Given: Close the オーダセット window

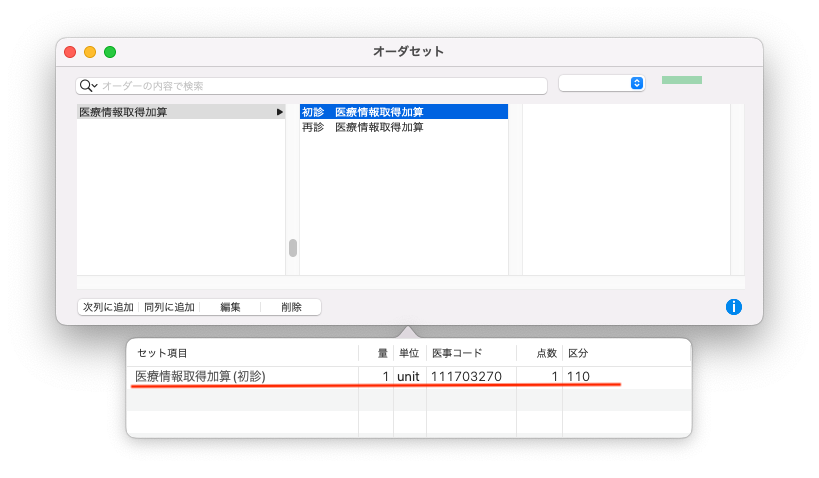Looking at the screenshot, I should tap(70, 52).
